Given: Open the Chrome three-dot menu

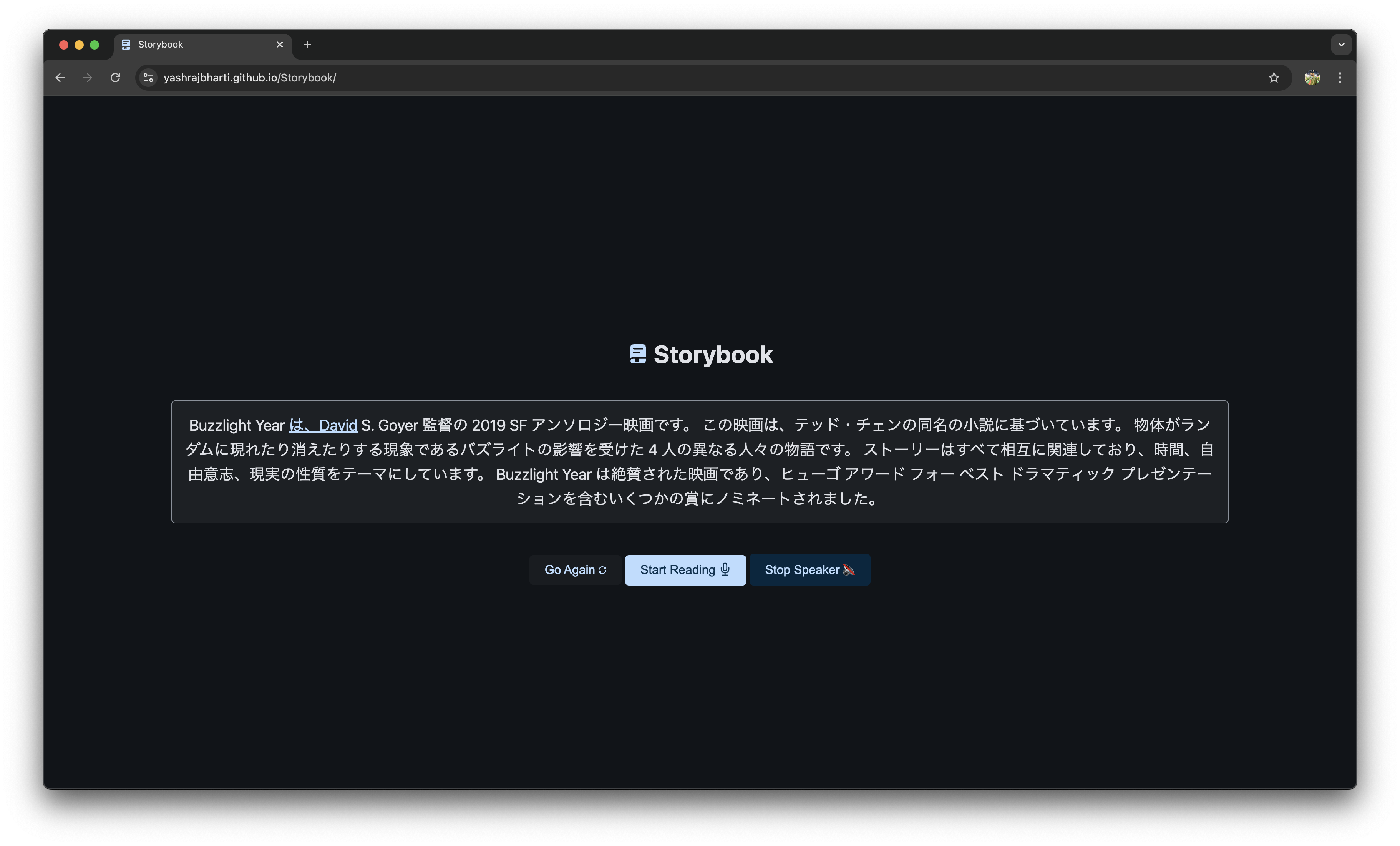Looking at the screenshot, I should point(1340,77).
